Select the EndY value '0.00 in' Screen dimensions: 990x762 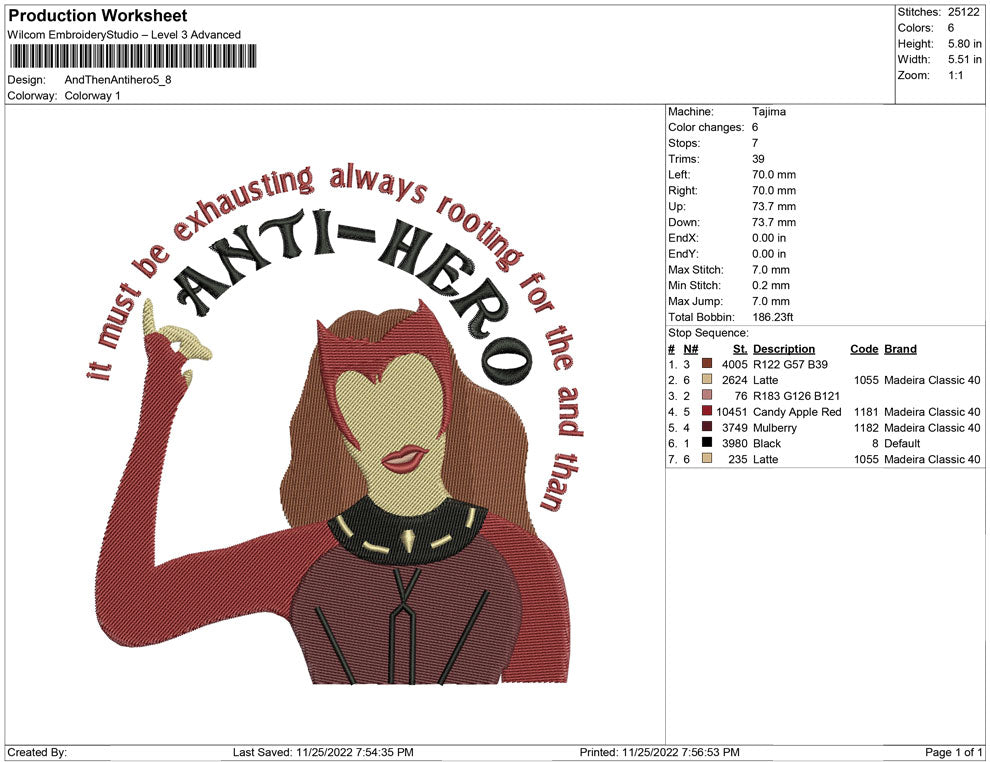tap(769, 254)
